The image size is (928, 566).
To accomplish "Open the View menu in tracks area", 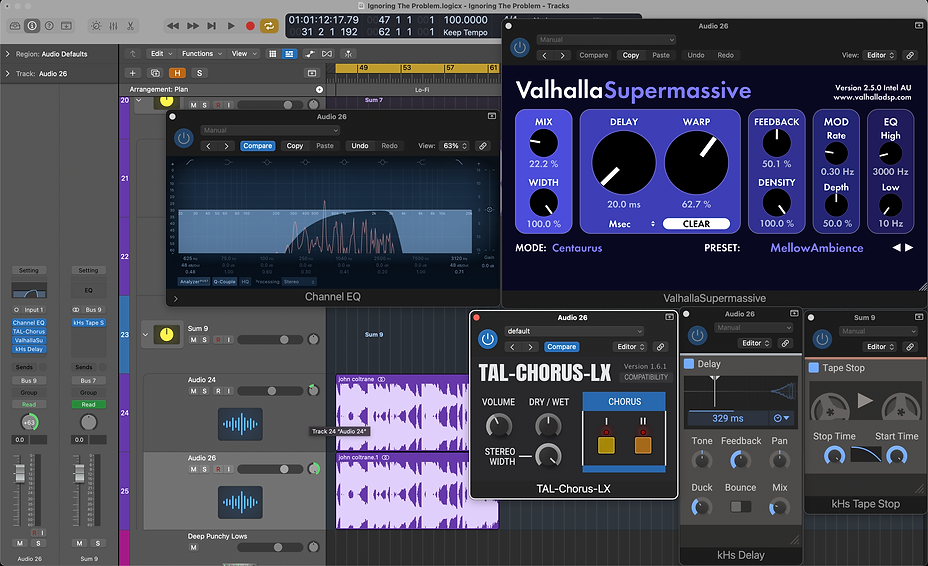I will [x=244, y=54].
